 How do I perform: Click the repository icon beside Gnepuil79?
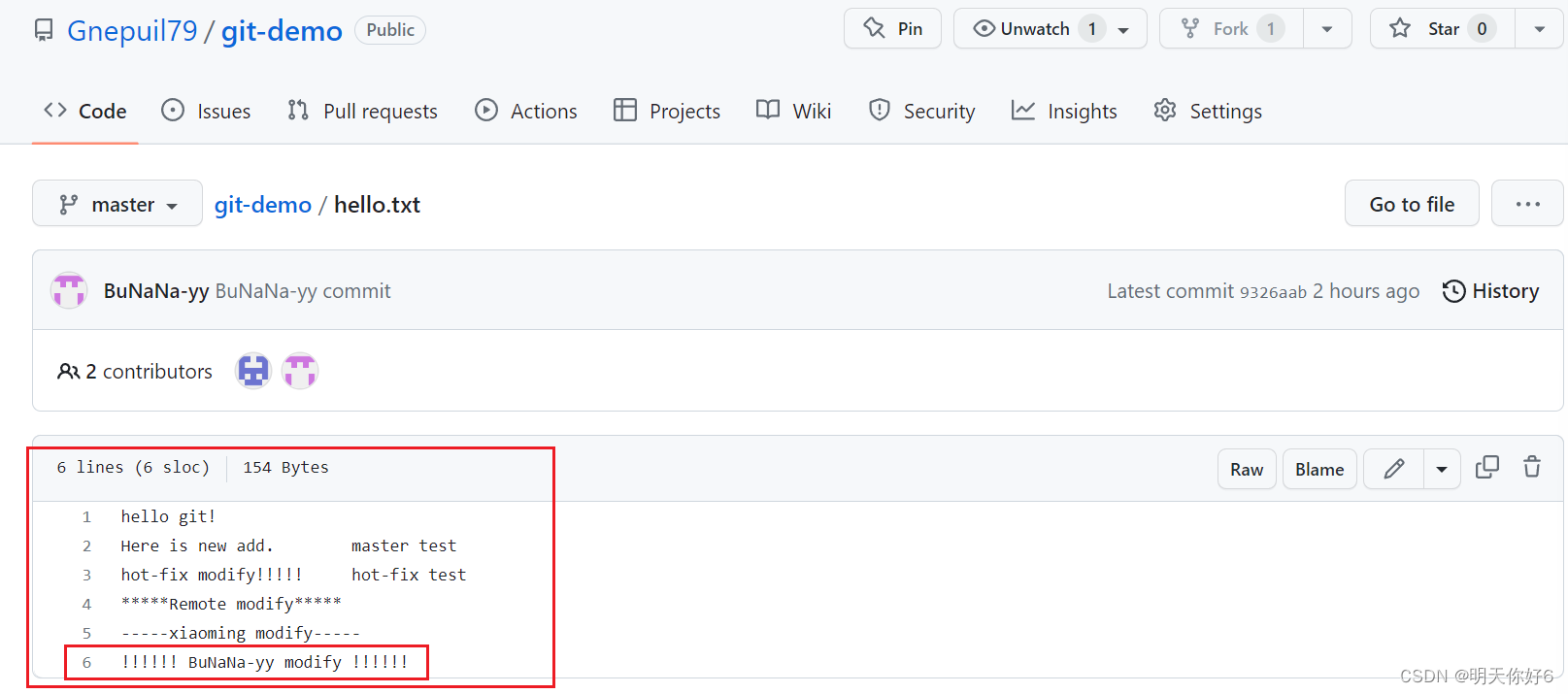[x=44, y=30]
